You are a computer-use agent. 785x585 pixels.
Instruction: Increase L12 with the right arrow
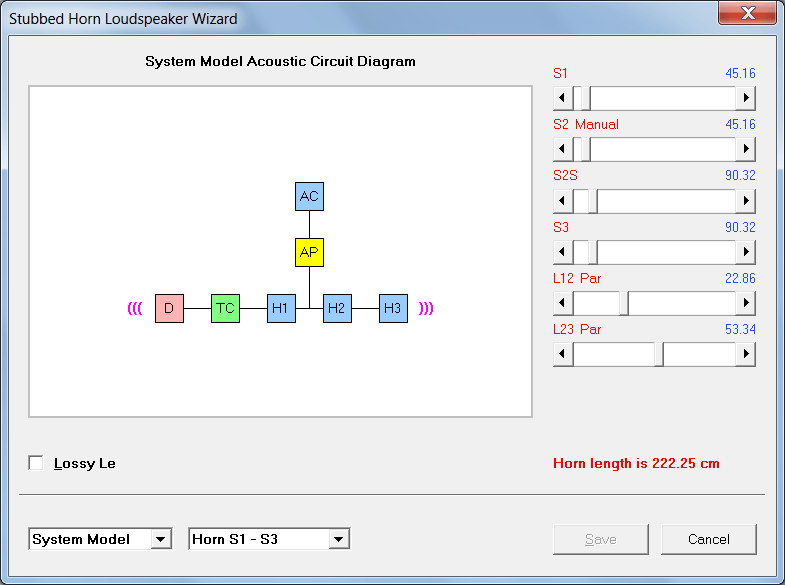pyautogui.click(x=745, y=303)
